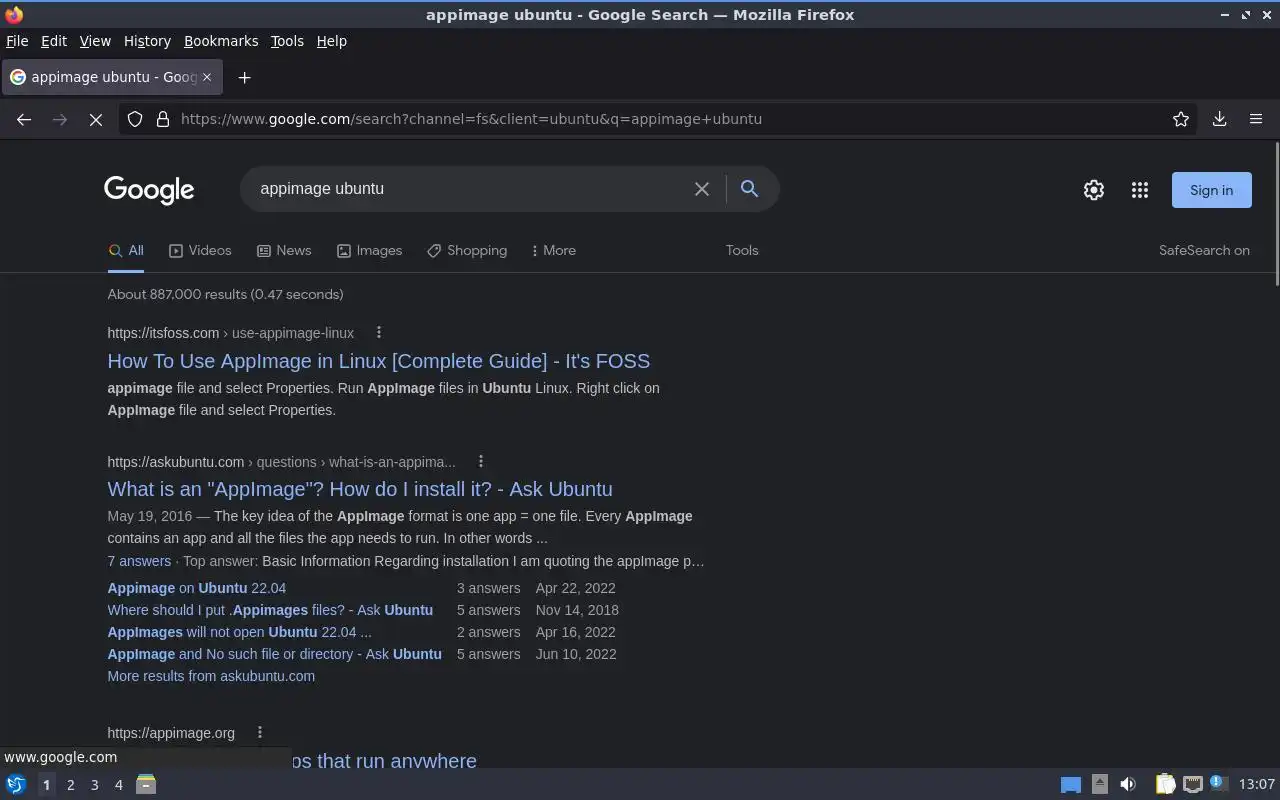Image resolution: width=1280 pixels, height=800 pixels.
Task: Open the taskbar file manager icon
Action: pyautogui.click(x=146, y=784)
